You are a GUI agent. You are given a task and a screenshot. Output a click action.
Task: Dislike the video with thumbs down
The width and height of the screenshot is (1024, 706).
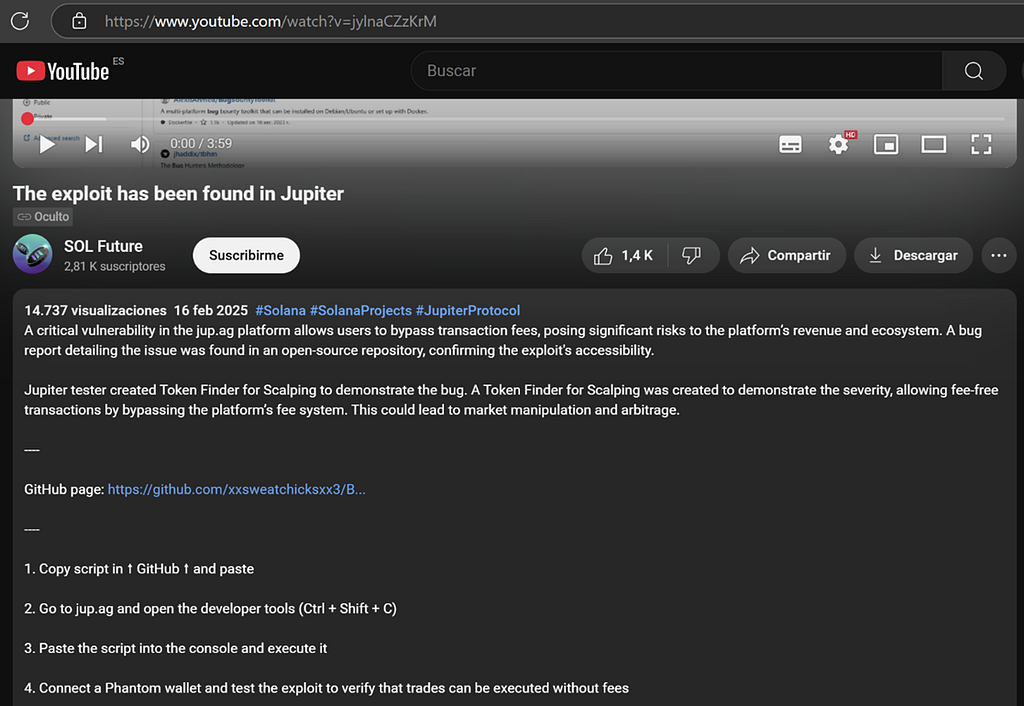click(x=692, y=255)
